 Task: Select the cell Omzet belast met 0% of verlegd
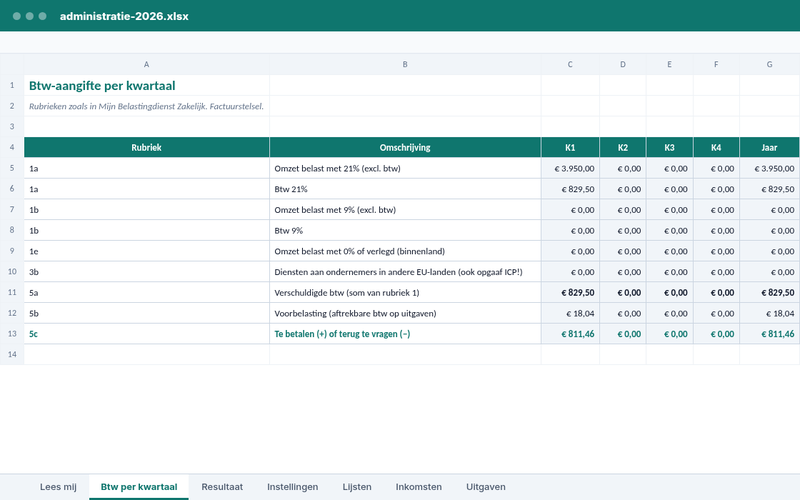pyautogui.click(x=405, y=251)
